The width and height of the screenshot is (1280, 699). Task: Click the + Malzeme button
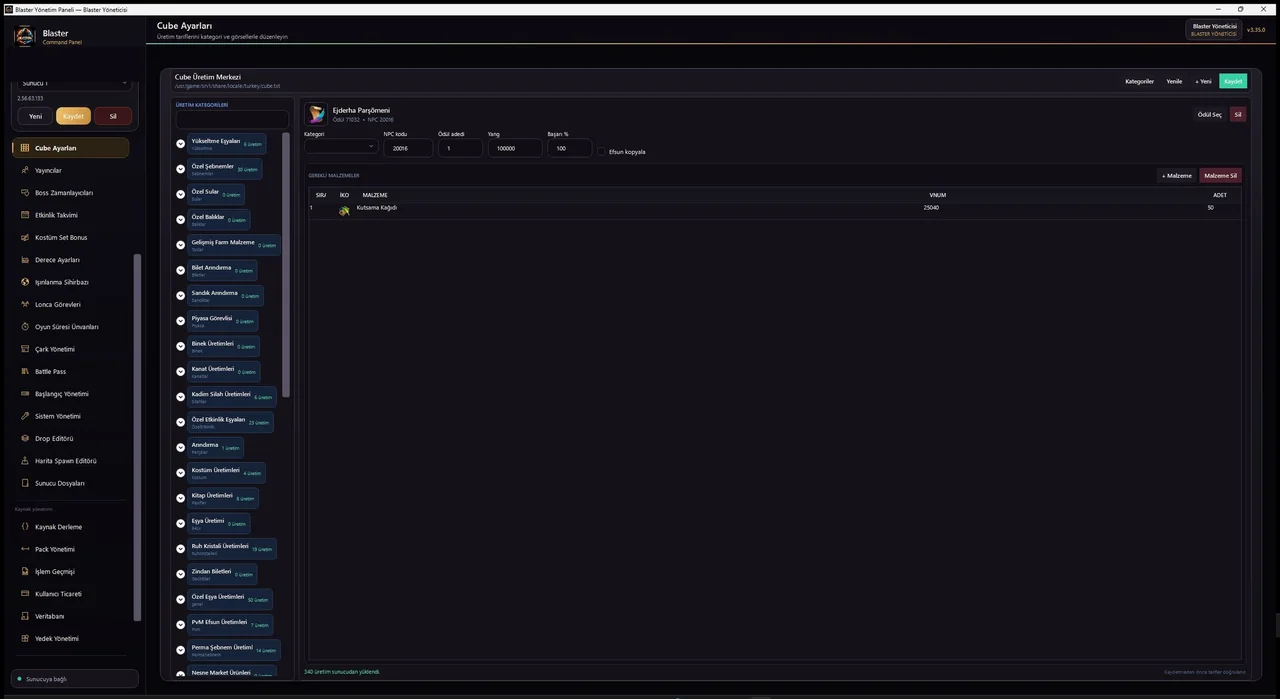coord(1177,175)
